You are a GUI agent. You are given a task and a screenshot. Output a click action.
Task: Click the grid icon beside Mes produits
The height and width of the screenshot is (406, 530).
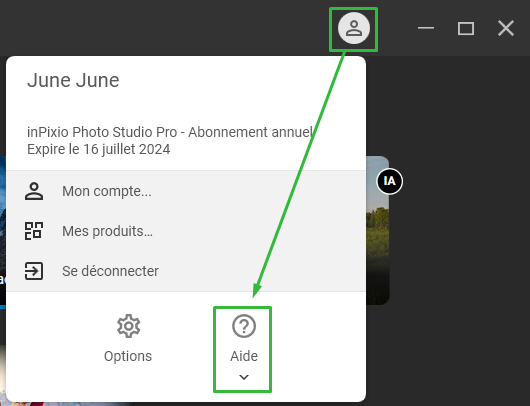(x=34, y=231)
